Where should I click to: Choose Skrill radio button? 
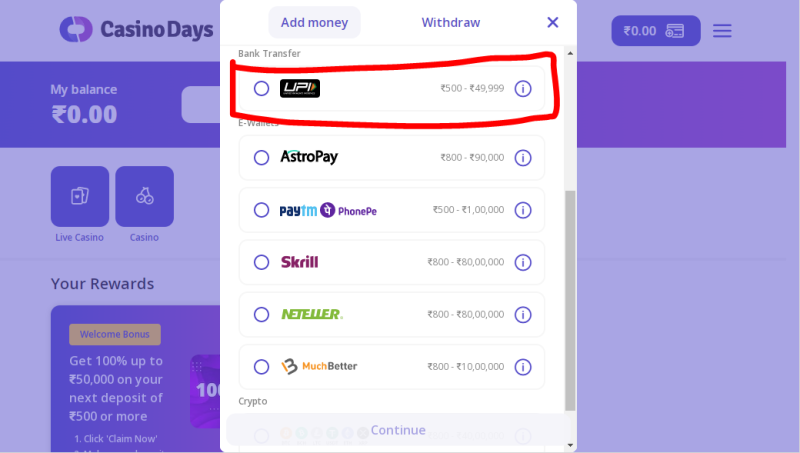pos(261,262)
